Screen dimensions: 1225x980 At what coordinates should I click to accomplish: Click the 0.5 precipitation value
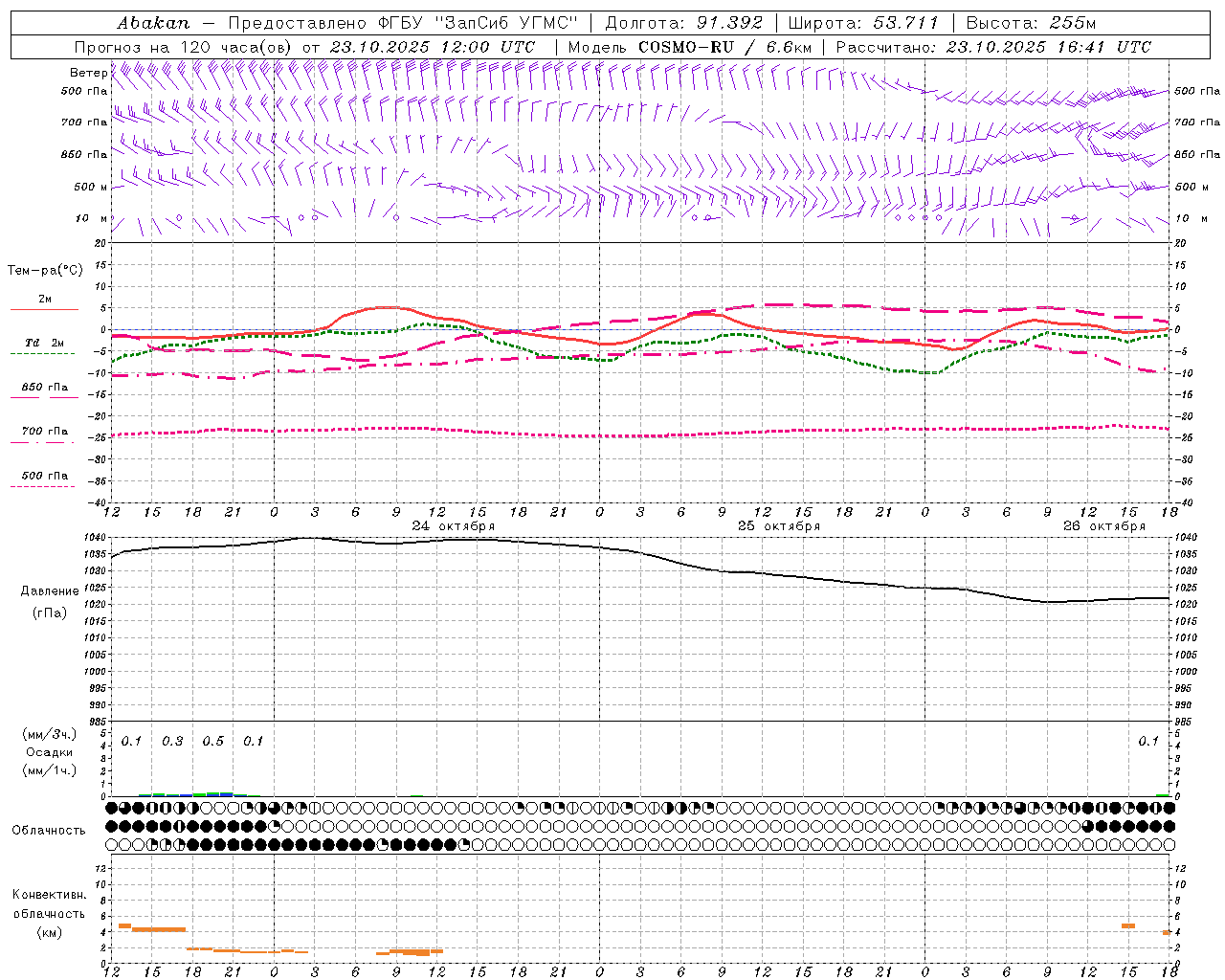[x=212, y=742]
